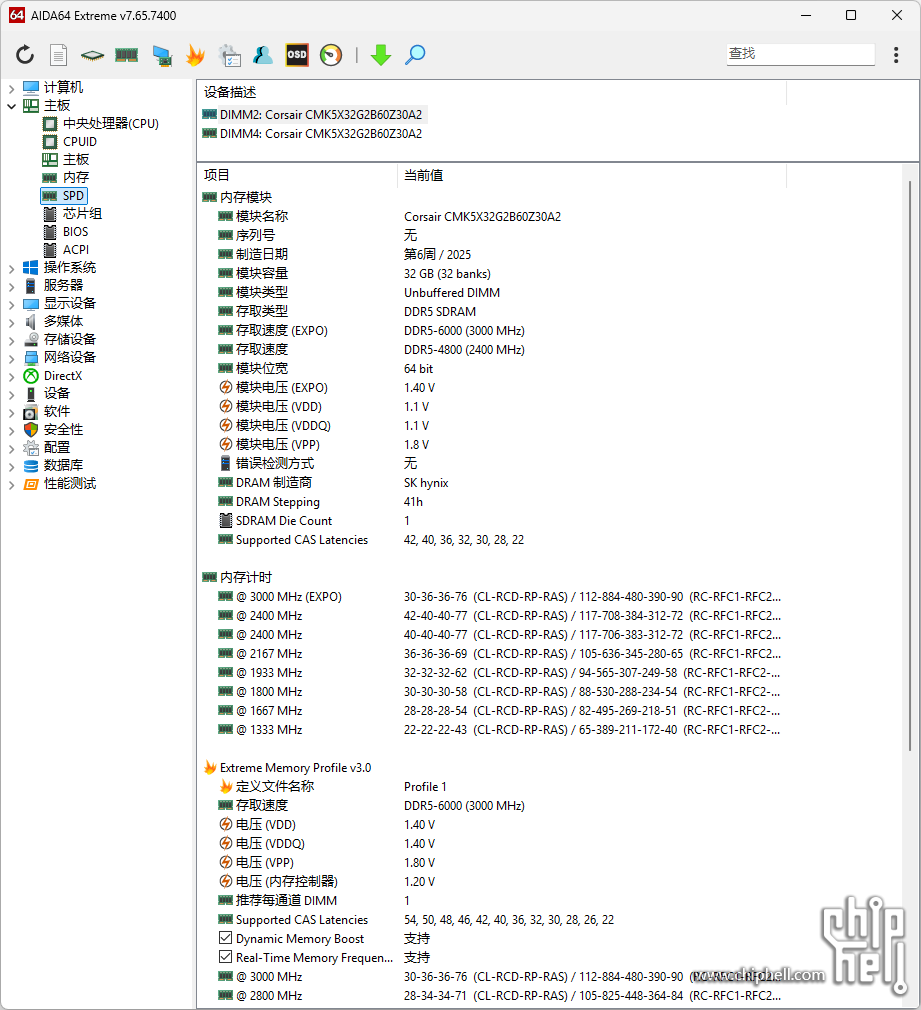Open the three-dot options menu
Viewport: 921px width, 1010px height.
896,55
